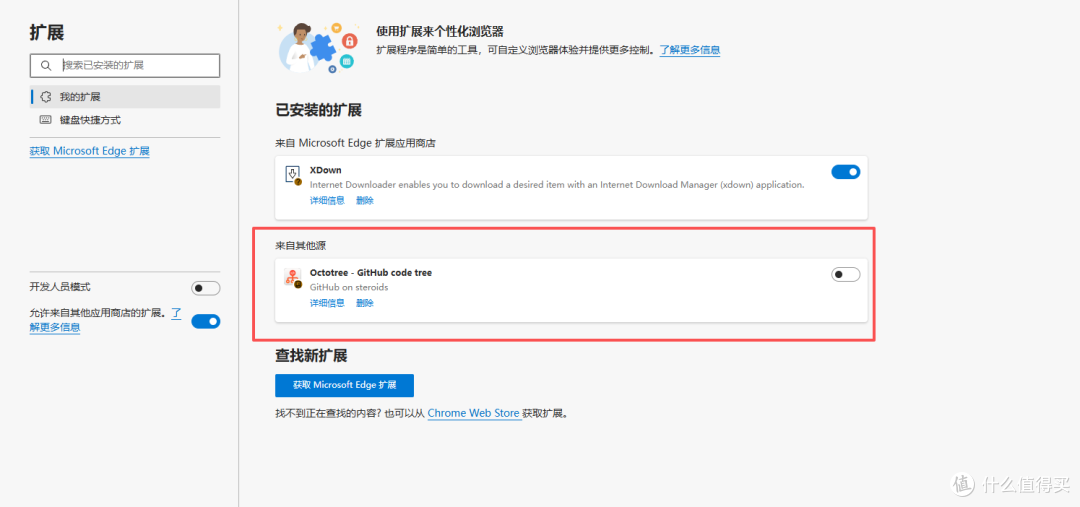Click the keyboard shortcuts icon
The image size is (1080, 507).
(x=46, y=120)
